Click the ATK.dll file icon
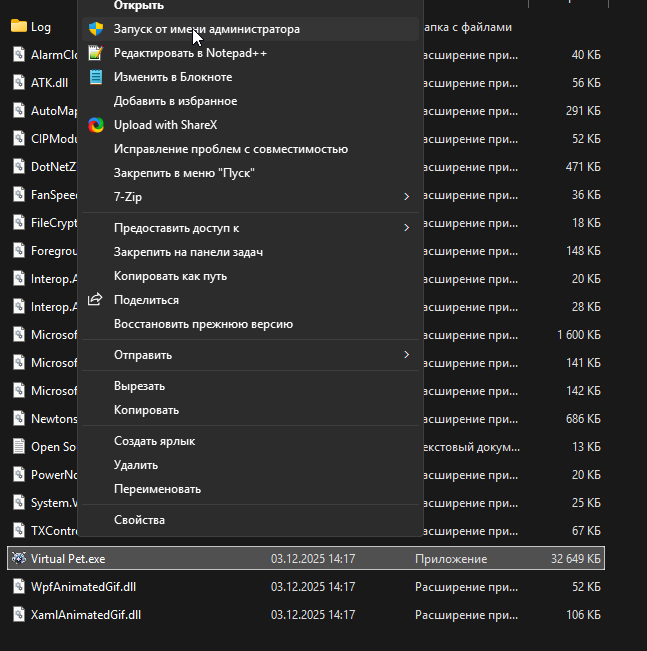Image resolution: width=647 pixels, height=651 pixels. [x=18, y=83]
